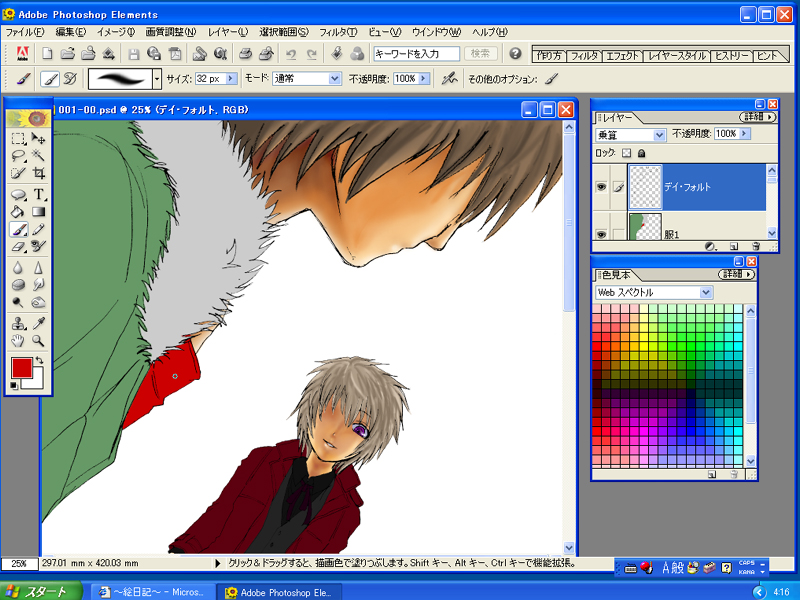Select the Magic Wand tool
The width and height of the screenshot is (800, 600).
click(x=38, y=156)
